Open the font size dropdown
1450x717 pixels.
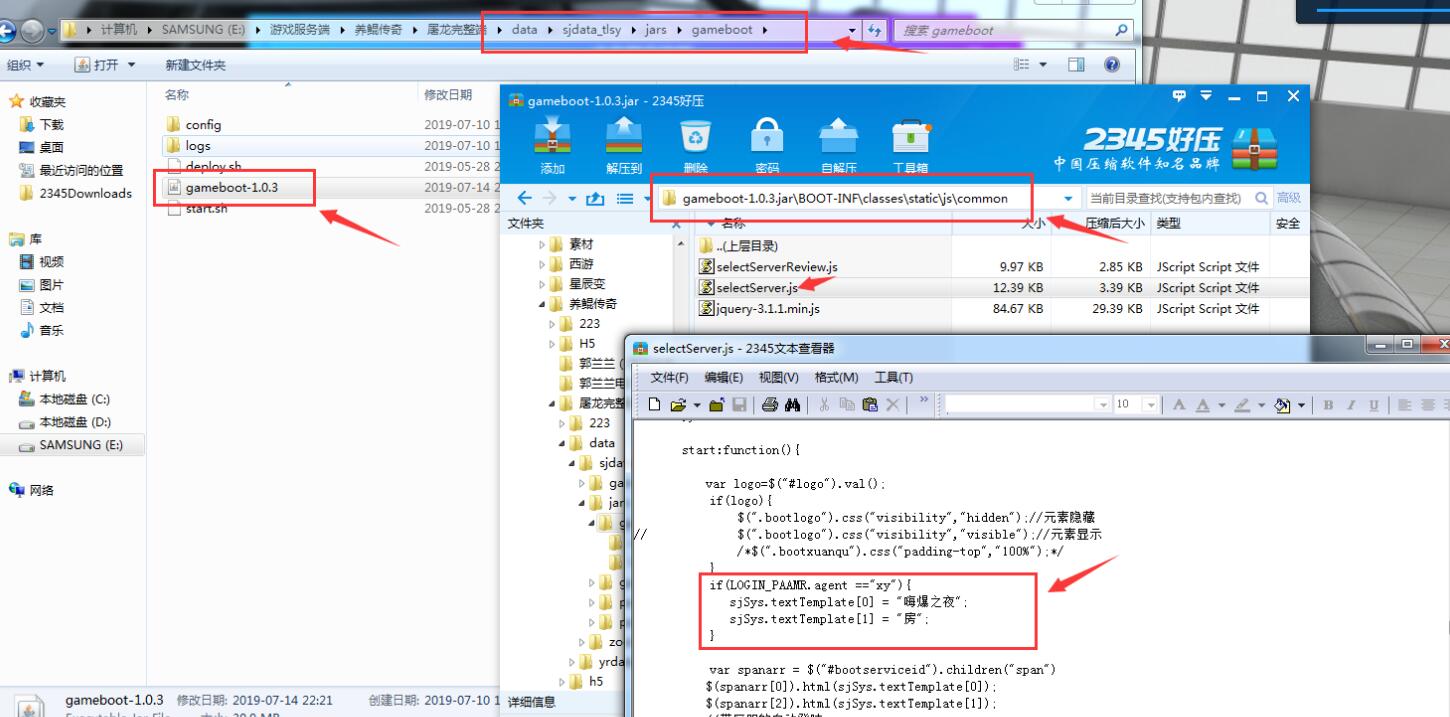[1150, 405]
